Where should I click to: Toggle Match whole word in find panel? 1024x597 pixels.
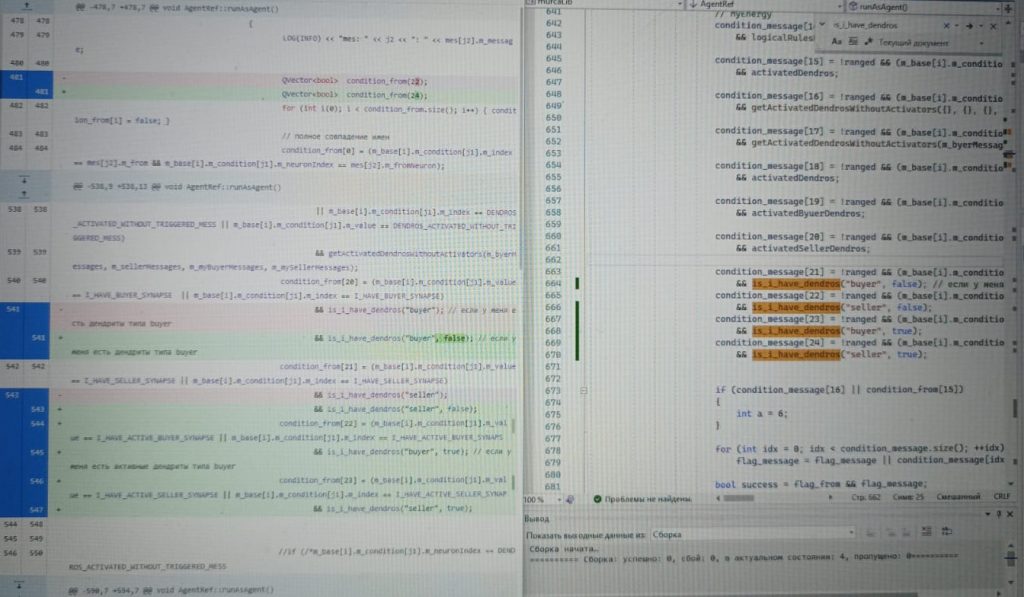pos(853,42)
